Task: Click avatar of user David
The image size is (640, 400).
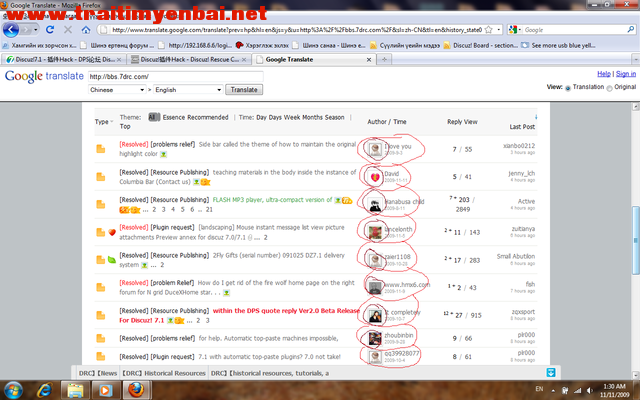Action: click(x=375, y=177)
